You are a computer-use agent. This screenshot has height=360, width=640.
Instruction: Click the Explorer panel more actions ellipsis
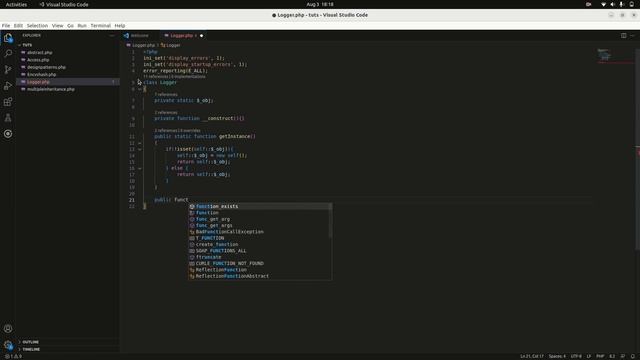[112, 36]
